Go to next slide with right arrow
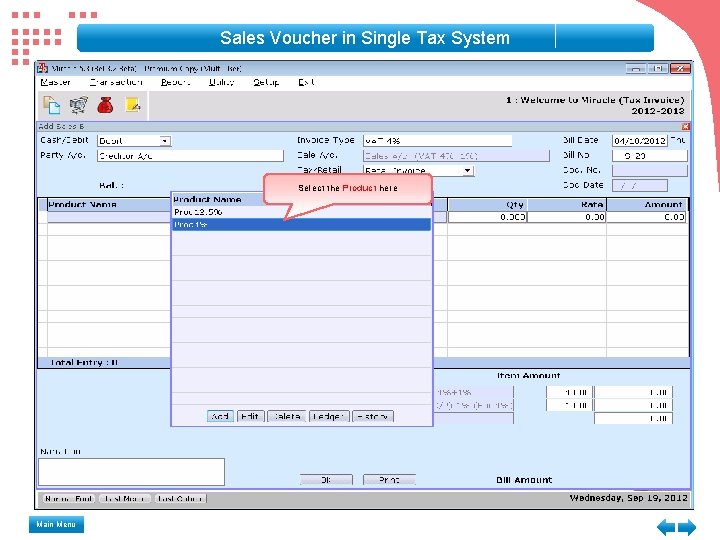 coord(687,527)
